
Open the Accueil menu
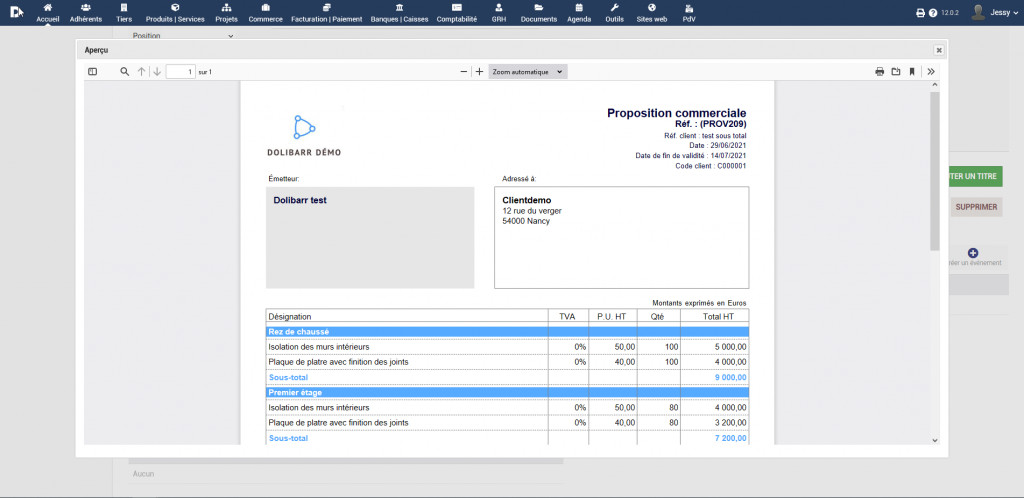(48, 13)
